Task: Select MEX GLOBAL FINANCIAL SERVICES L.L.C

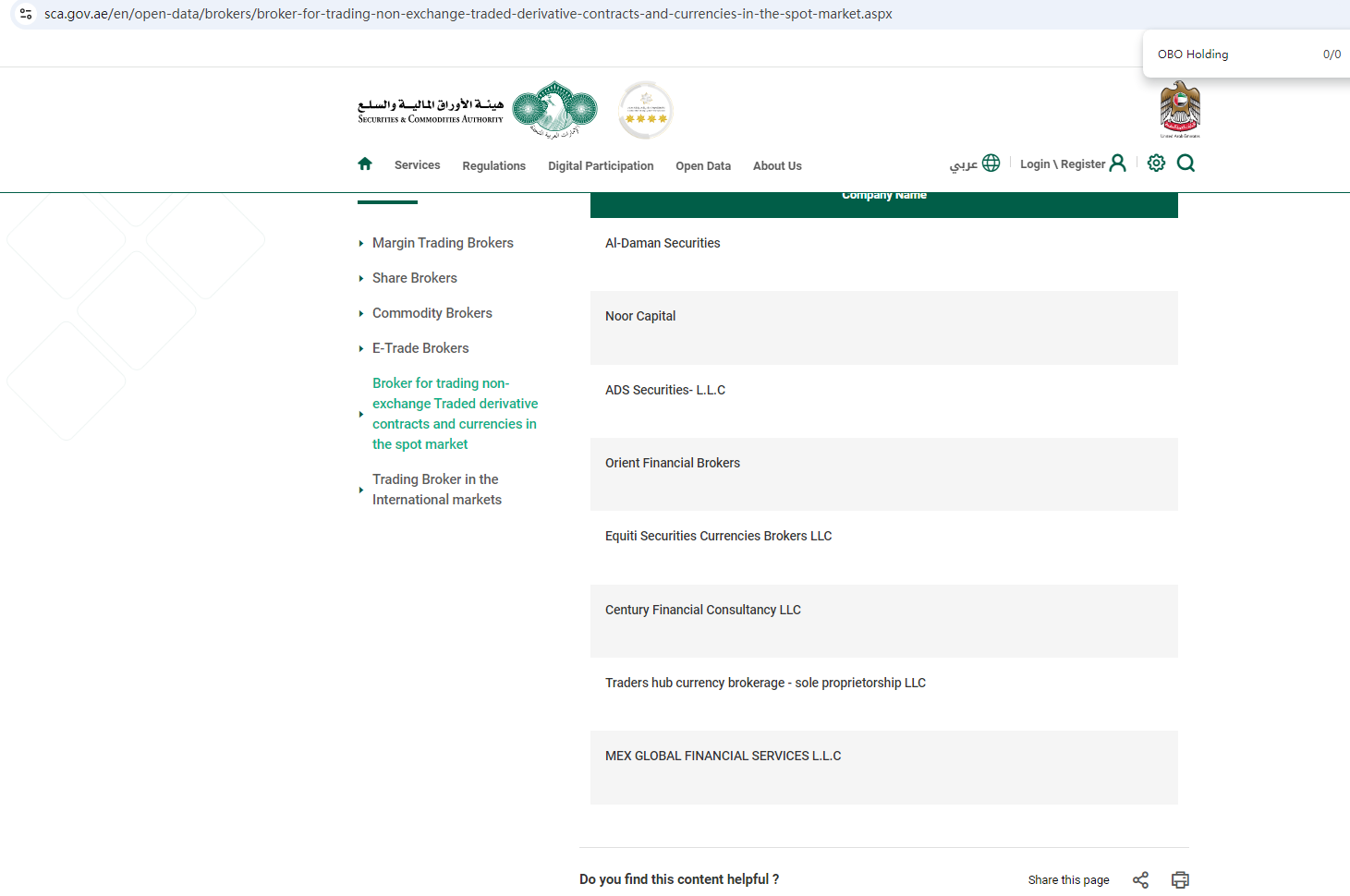Action: click(884, 768)
